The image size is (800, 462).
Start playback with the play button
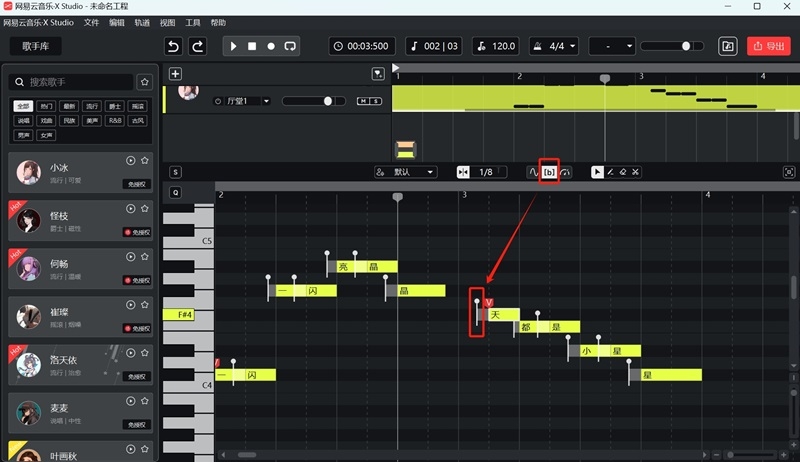[x=233, y=46]
